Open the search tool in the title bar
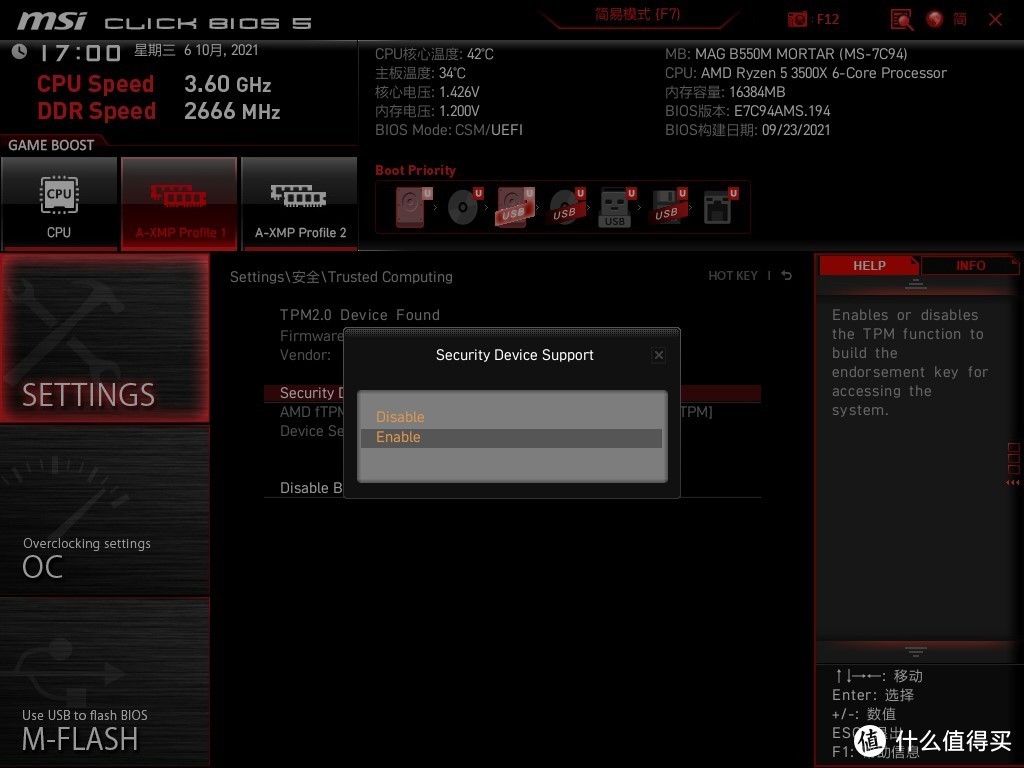The width and height of the screenshot is (1024, 768). 900,18
